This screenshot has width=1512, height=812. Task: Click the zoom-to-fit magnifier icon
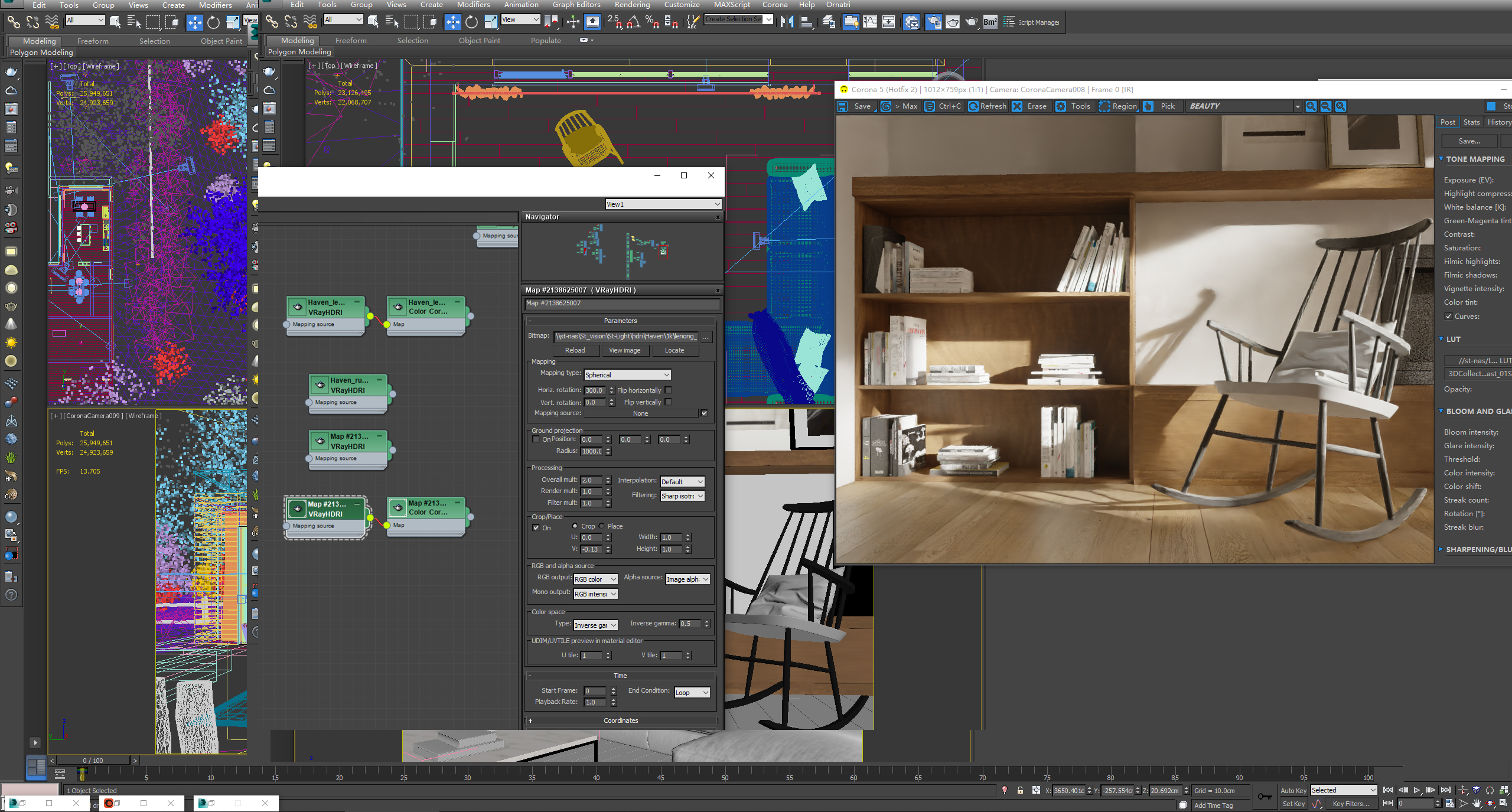click(x=1341, y=106)
